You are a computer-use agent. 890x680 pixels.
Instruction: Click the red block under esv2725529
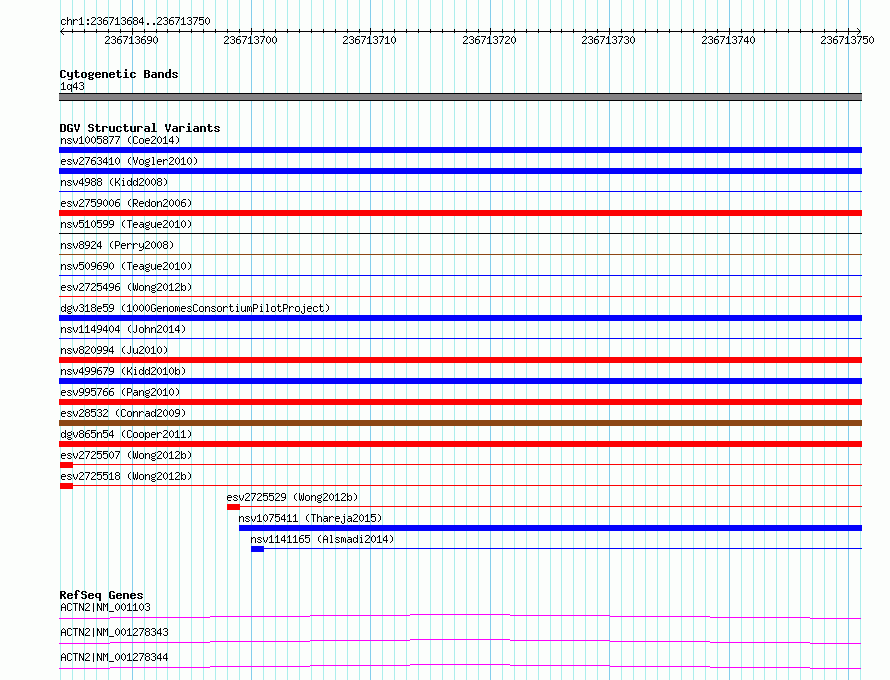tap(233, 507)
